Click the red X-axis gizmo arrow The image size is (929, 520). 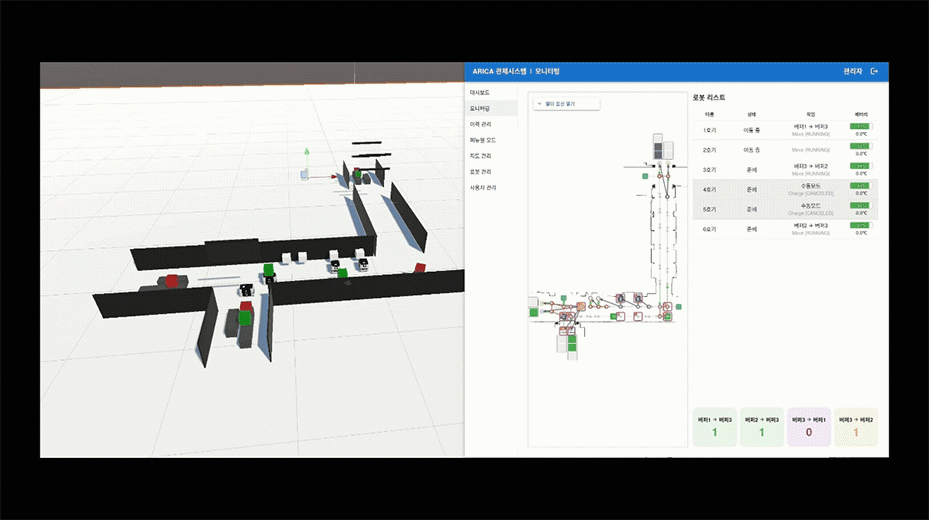coord(335,178)
